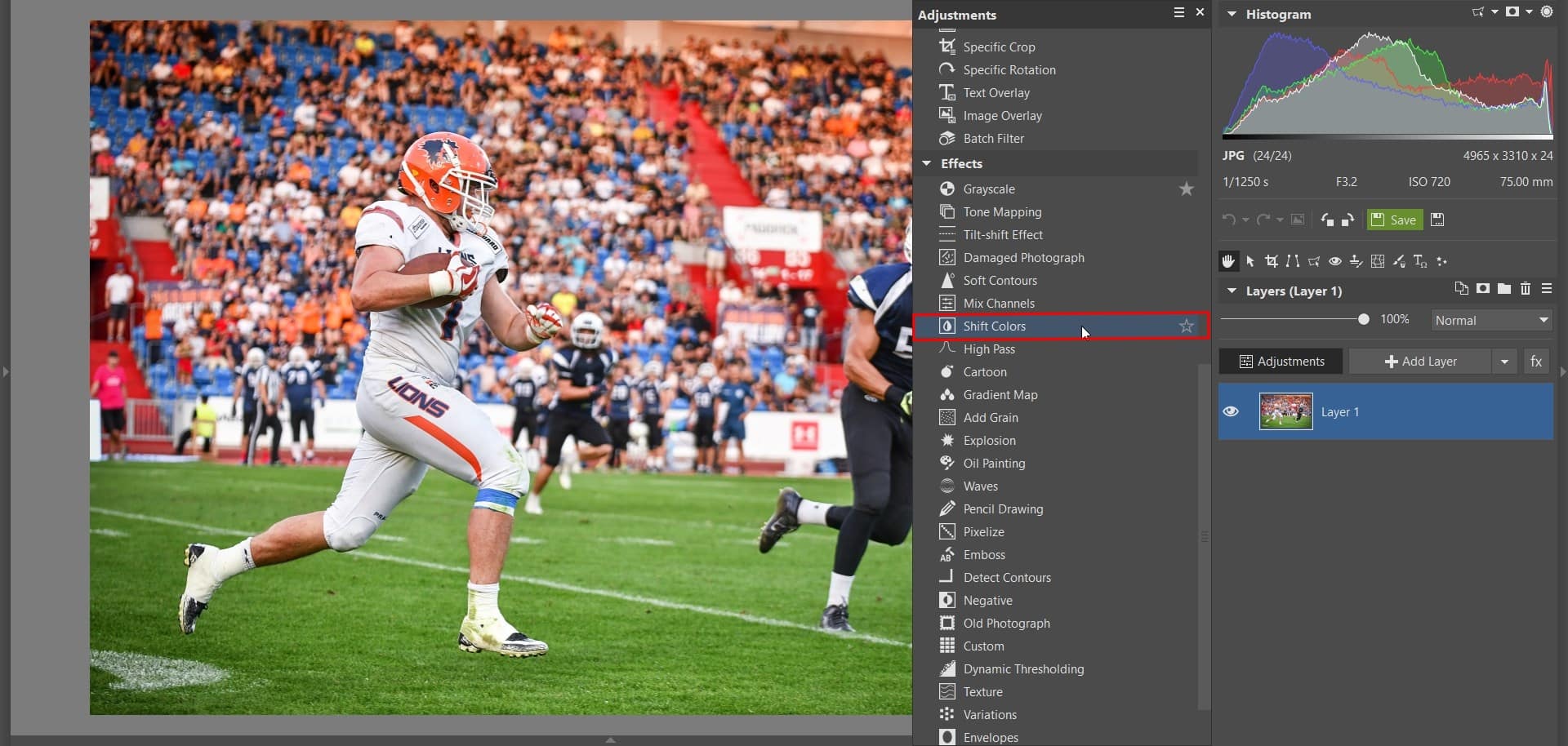This screenshot has width=1568, height=746.
Task: Open dropdown next to histogram selection icon
Action: click(1494, 12)
